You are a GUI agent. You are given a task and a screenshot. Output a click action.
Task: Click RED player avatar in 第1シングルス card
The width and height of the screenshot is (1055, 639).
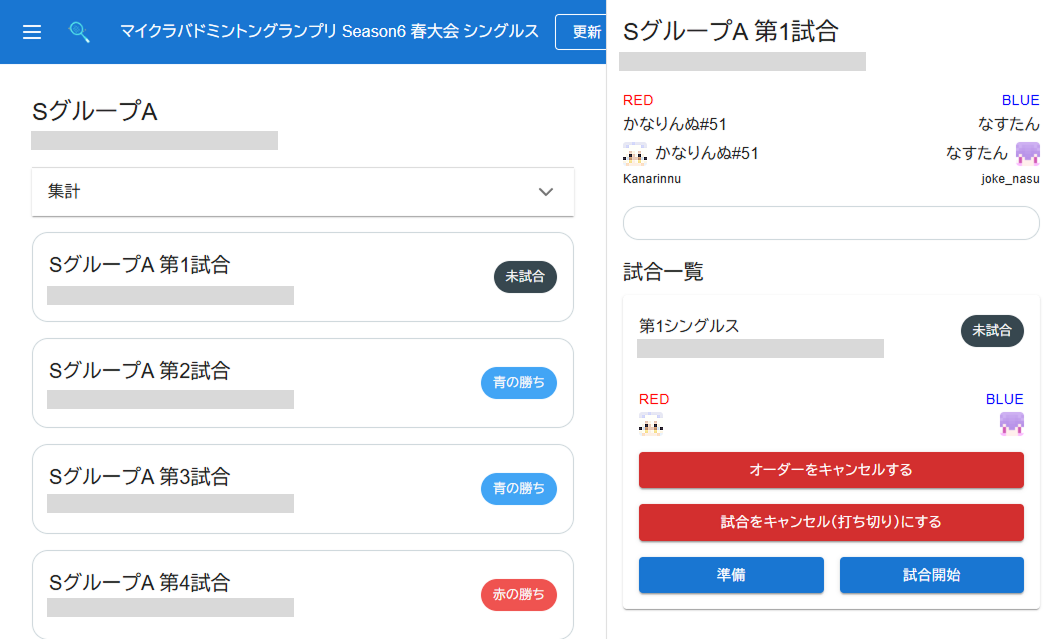point(651,424)
